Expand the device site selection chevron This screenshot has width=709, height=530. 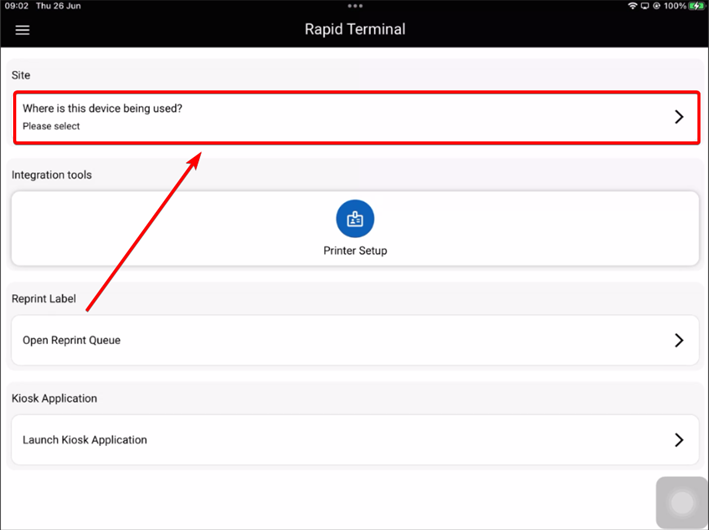(x=678, y=117)
